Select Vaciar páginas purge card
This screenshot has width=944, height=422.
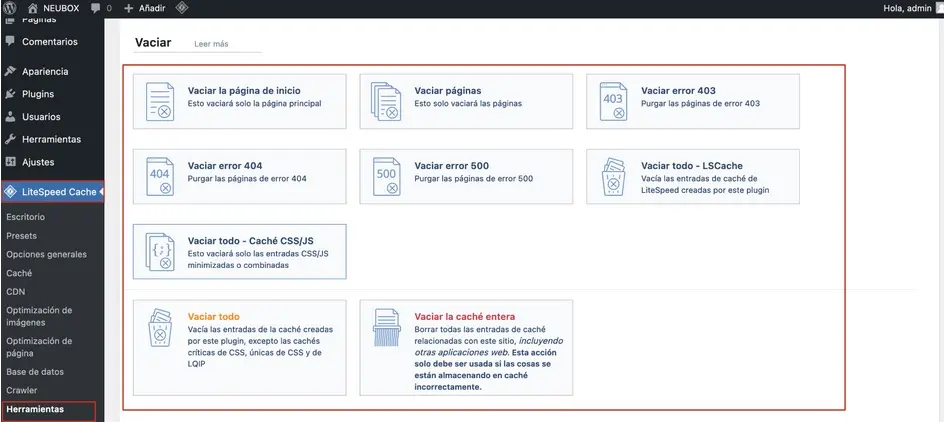(466, 101)
